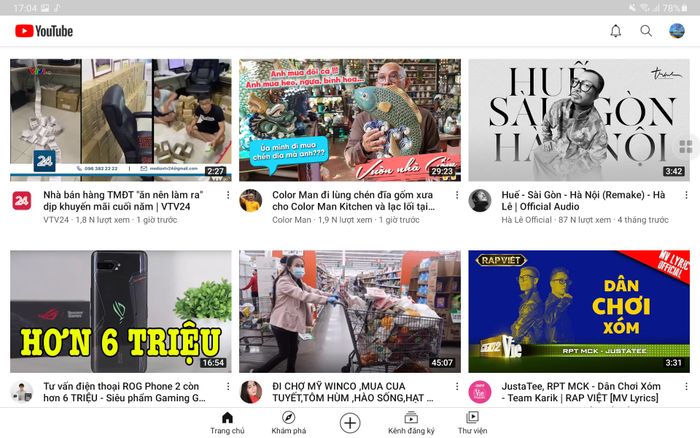
Task: Open VTV24 channel avatar
Action: (x=22, y=200)
